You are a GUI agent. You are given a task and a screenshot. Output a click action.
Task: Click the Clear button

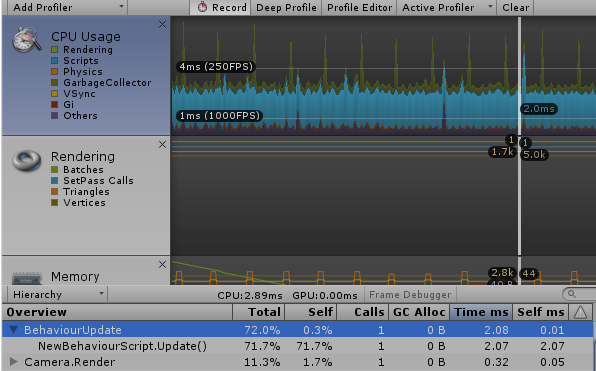point(515,8)
